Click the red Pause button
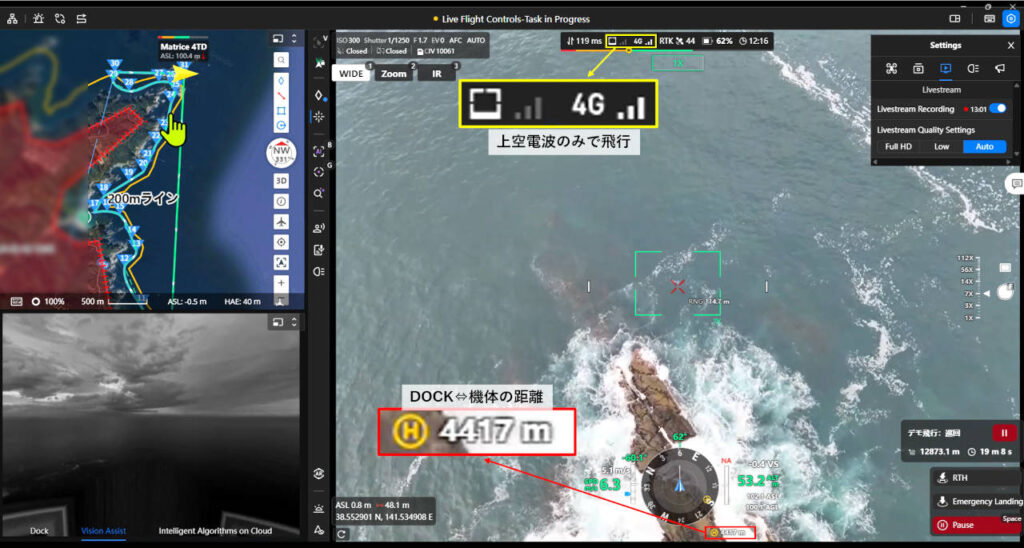 pos(977,525)
